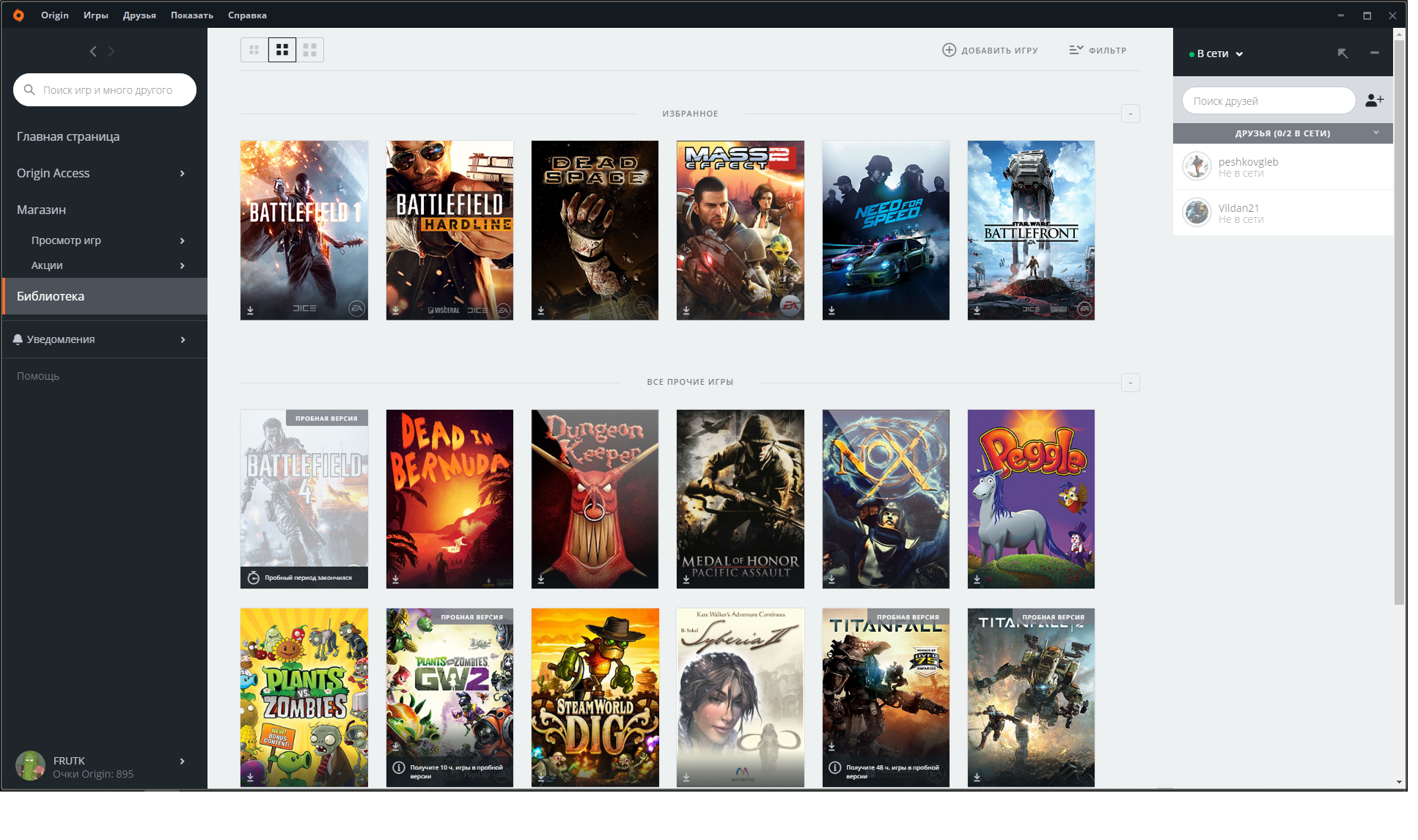The image size is (1418, 840).
Task: Open Mass Effect 2 game tile
Action: [x=741, y=230]
